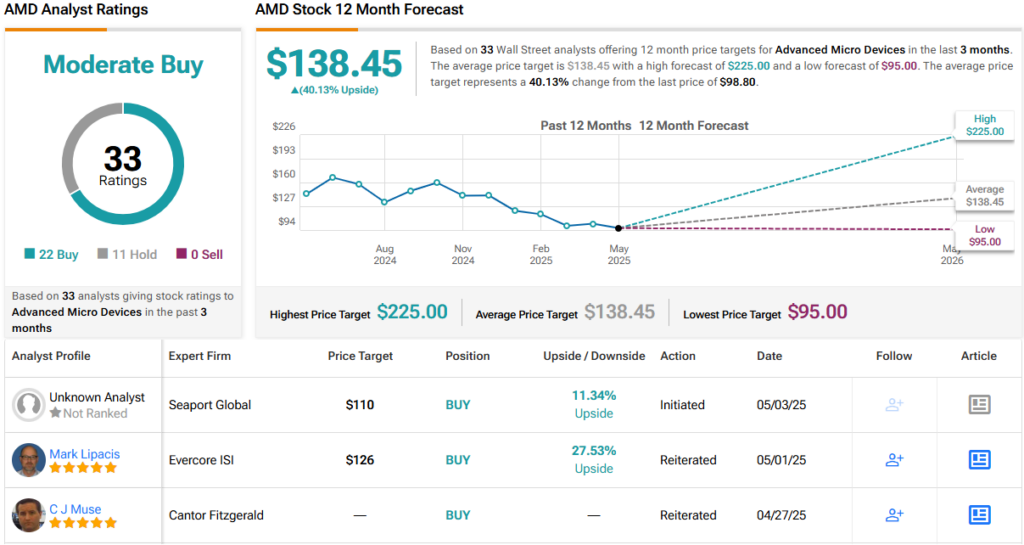Click the May 2025 black chart point
The image size is (1024, 545).
click(x=618, y=228)
